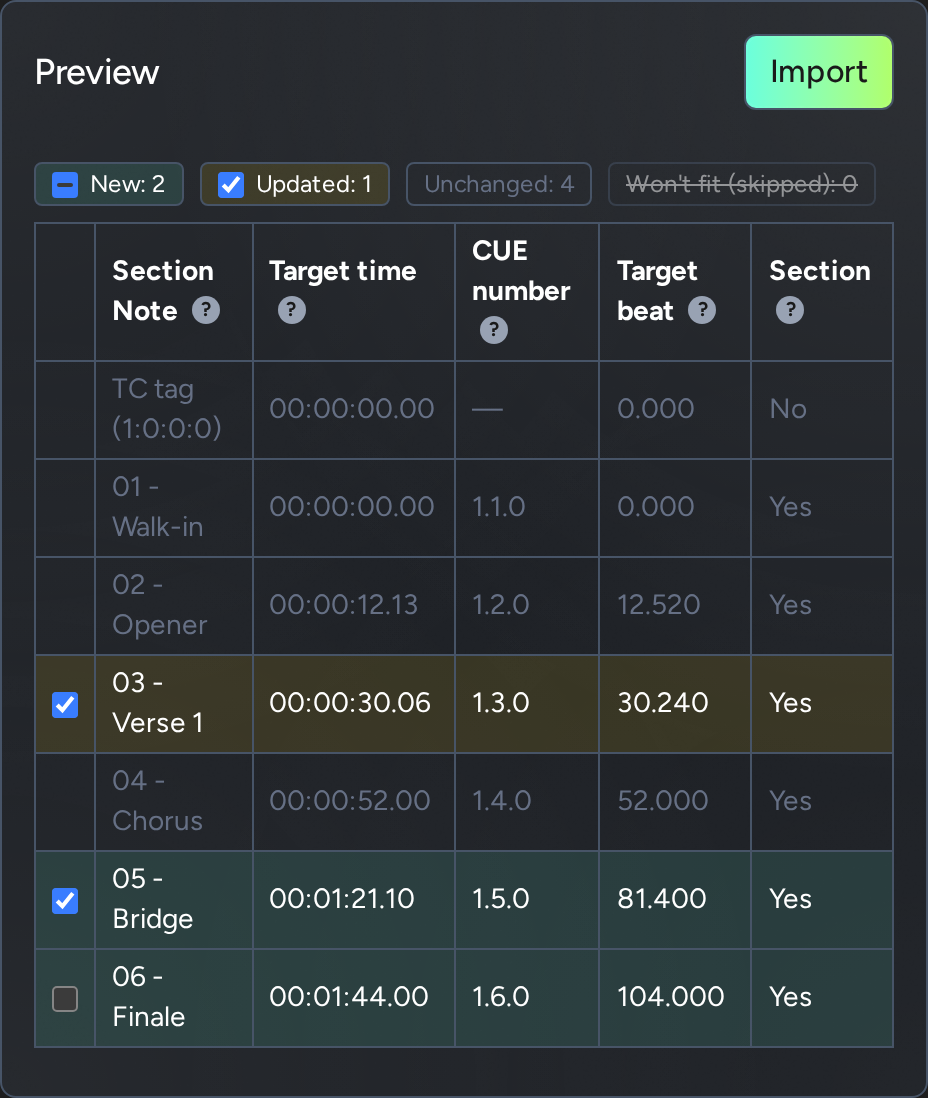The image size is (928, 1098).
Task: Click the 02 - Opener cell
Action: 174,606
